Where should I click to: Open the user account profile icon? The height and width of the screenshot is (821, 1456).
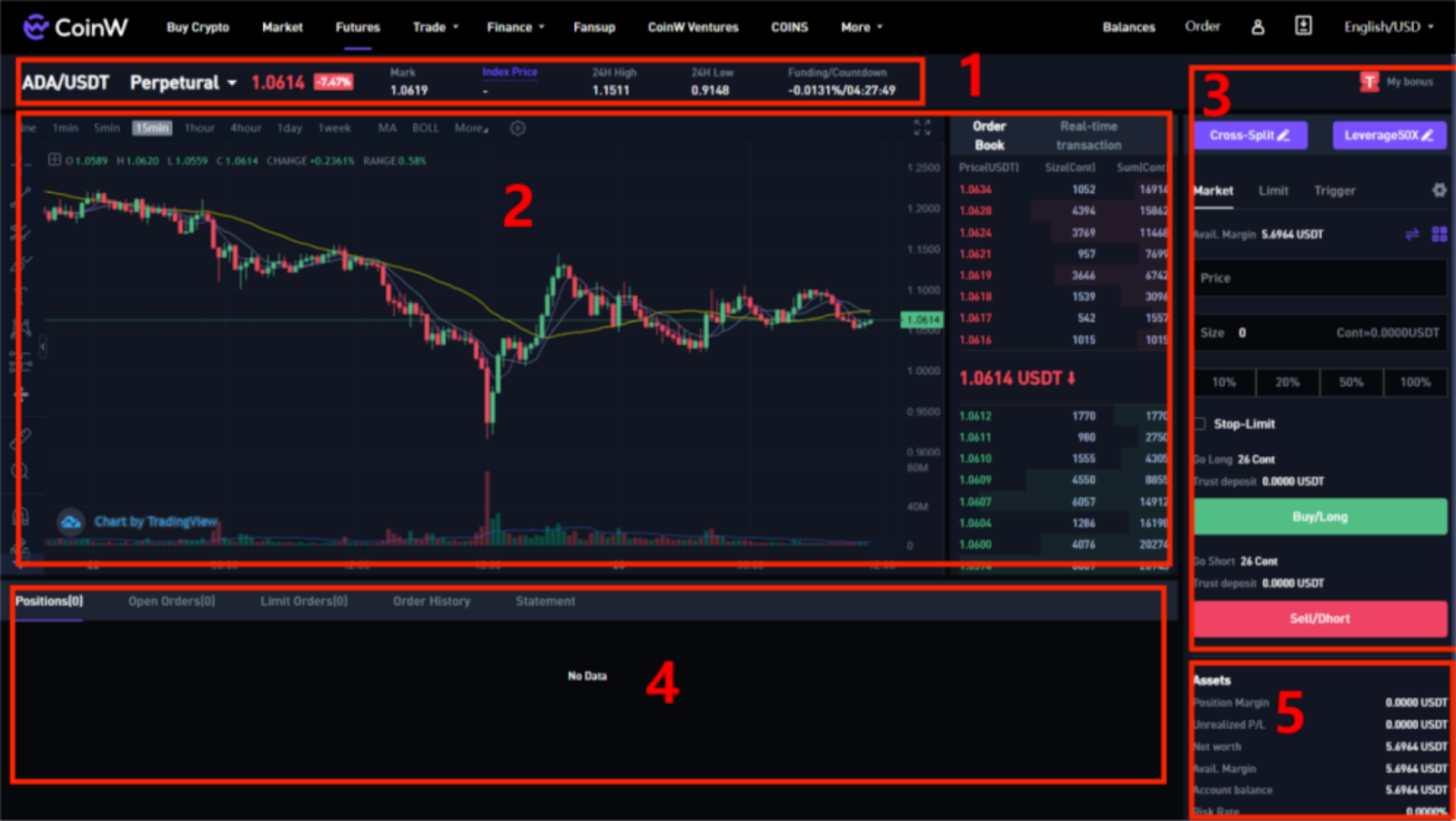(x=1258, y=27)
